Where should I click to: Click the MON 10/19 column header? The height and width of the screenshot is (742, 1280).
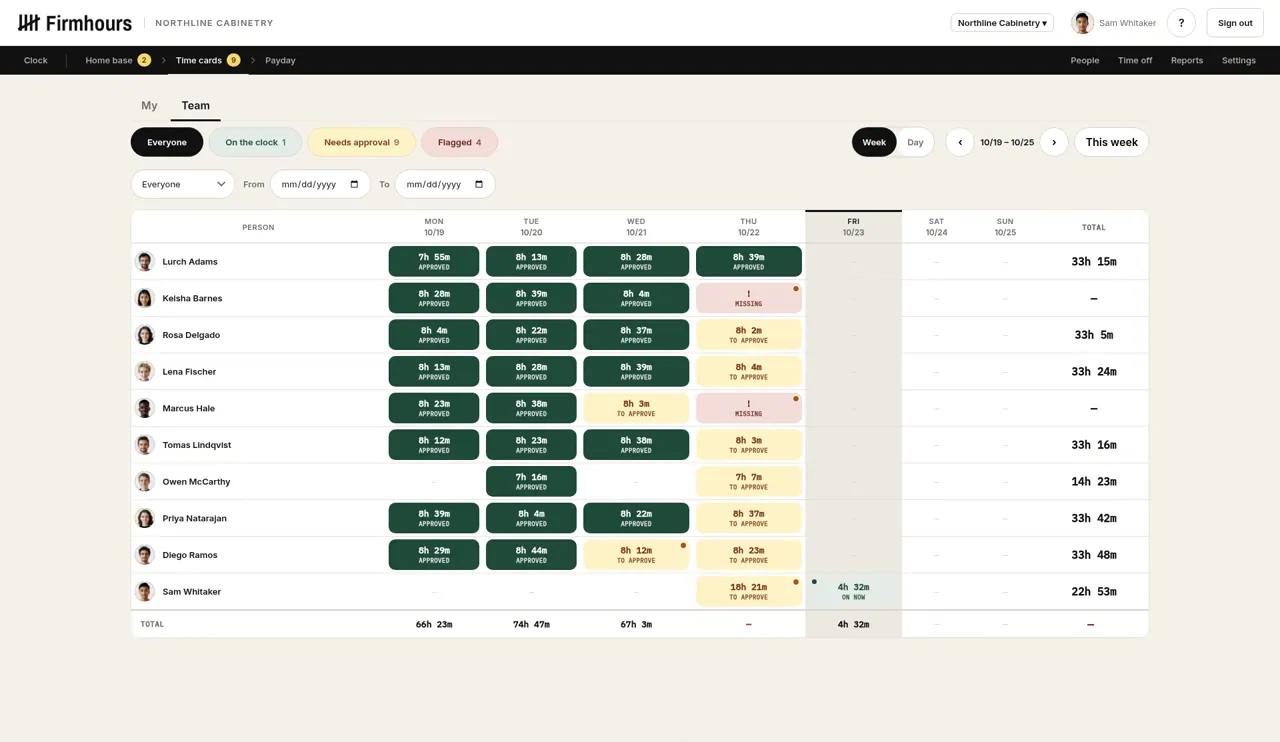point(434,227)
